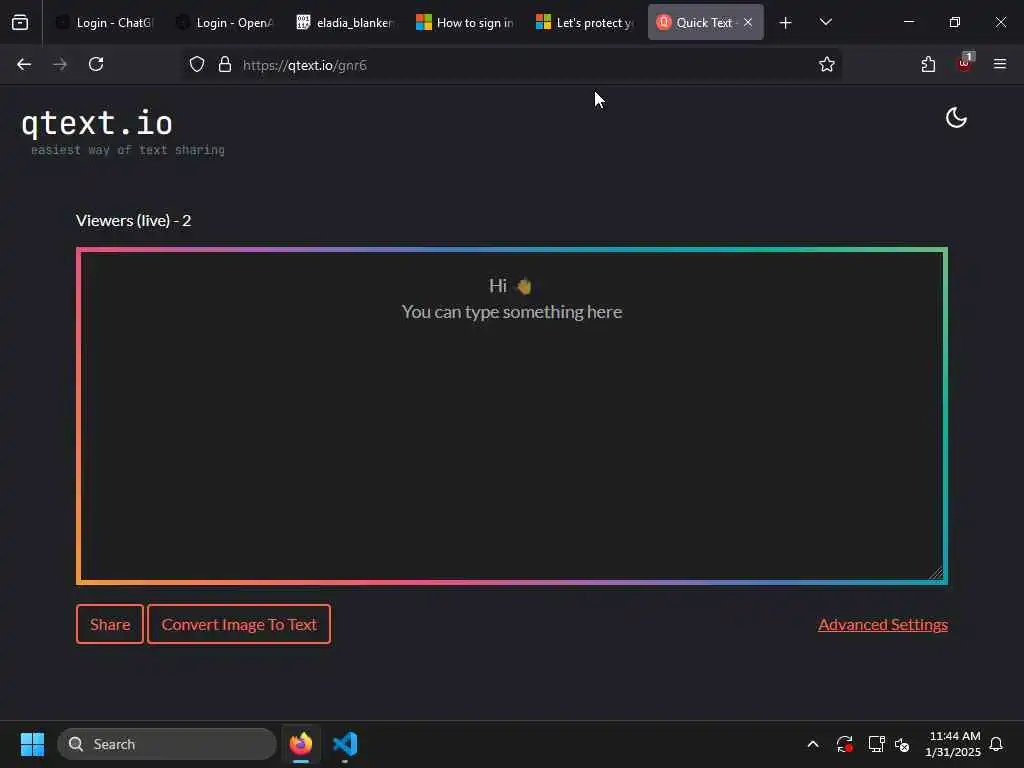Click the qtext.io site logo
The height and width of the screenshot is (768, 1024).
97,123
